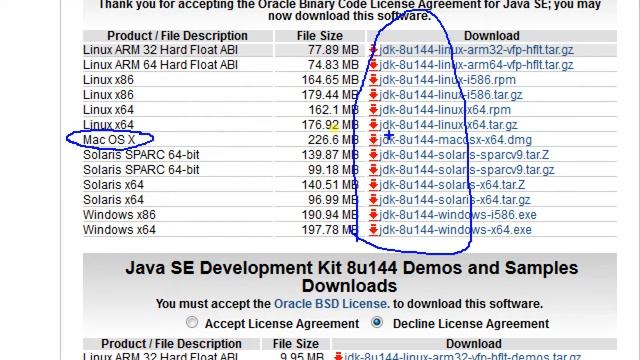Click download arrow icon beside jdk-8u144-linux-x64.tar.gz
Image resolution: width=640 pixels, height=360 pixels.
coord(373,125)
